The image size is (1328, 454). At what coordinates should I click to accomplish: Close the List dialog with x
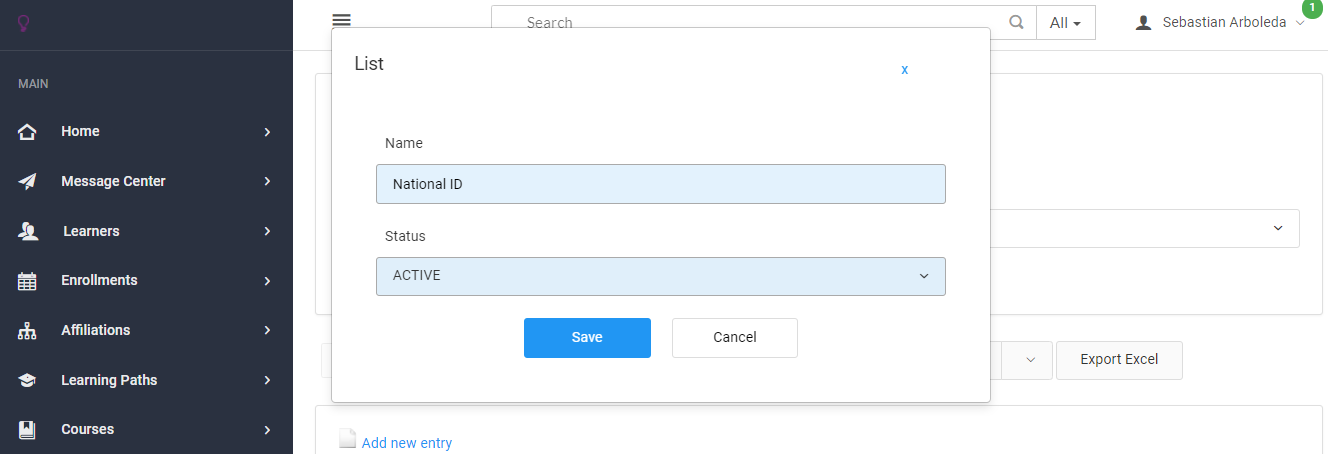904,70
